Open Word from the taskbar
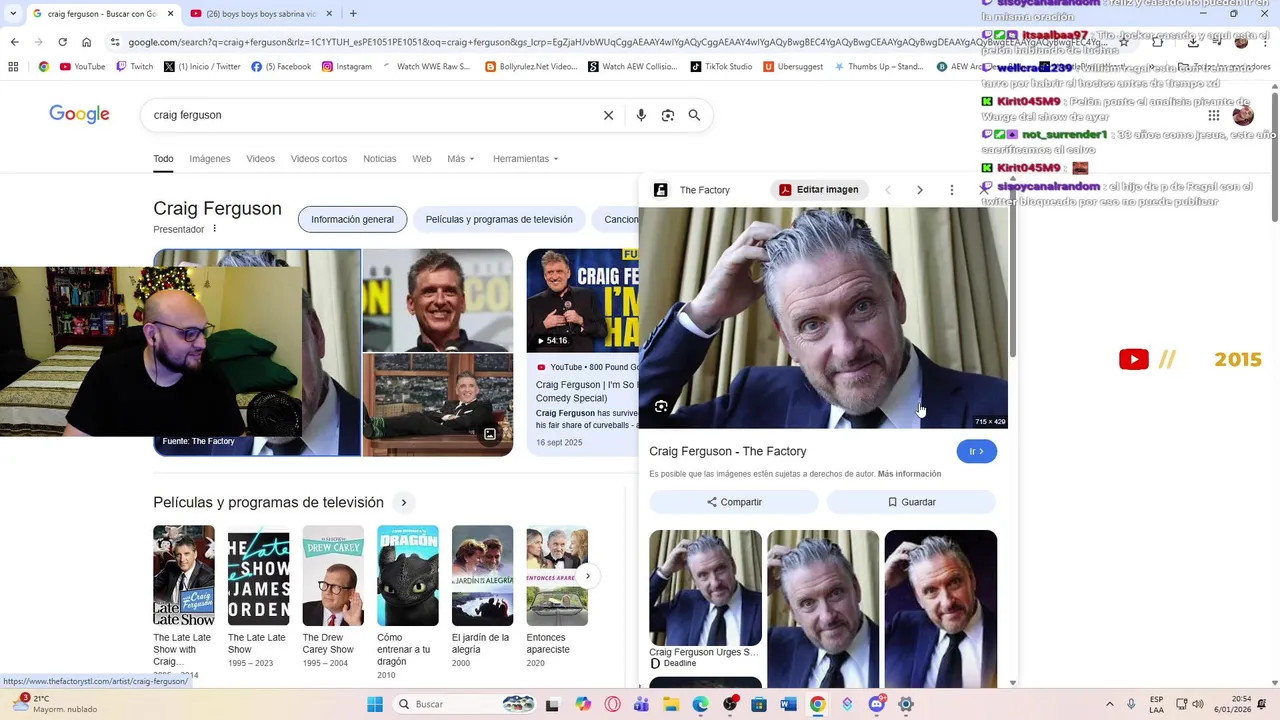The height and width of the screenshot is (720, 1280). (x=788, y=704)
